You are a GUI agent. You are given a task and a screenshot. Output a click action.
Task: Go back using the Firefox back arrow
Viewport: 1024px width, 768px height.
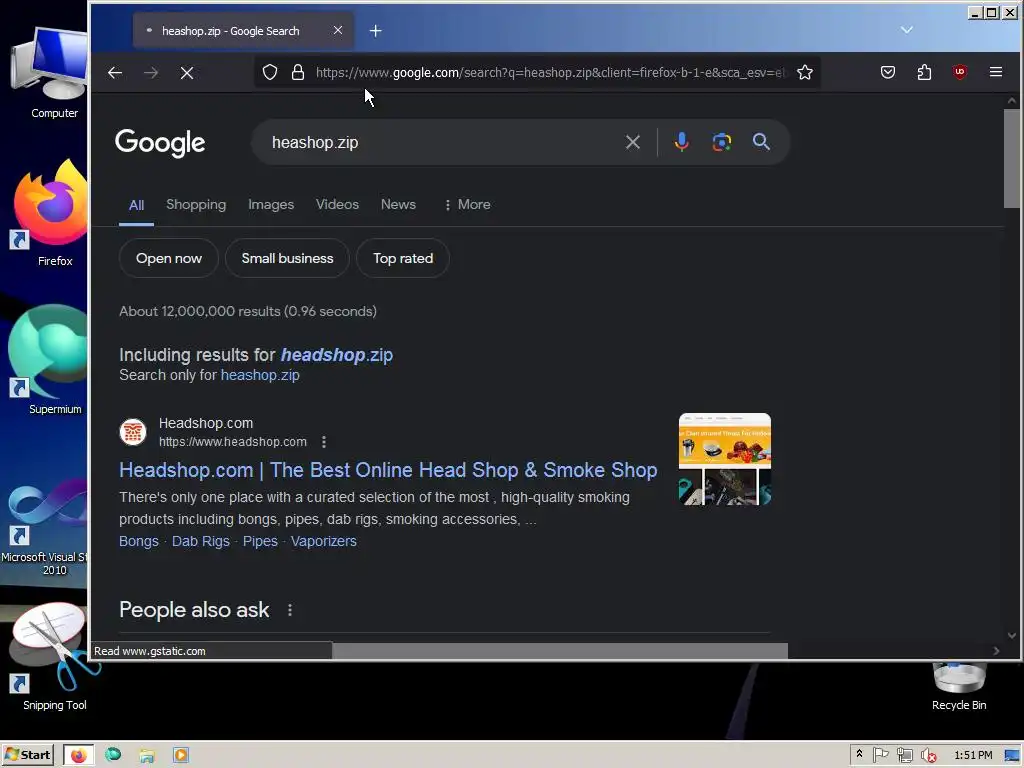(x=115, y=72)
